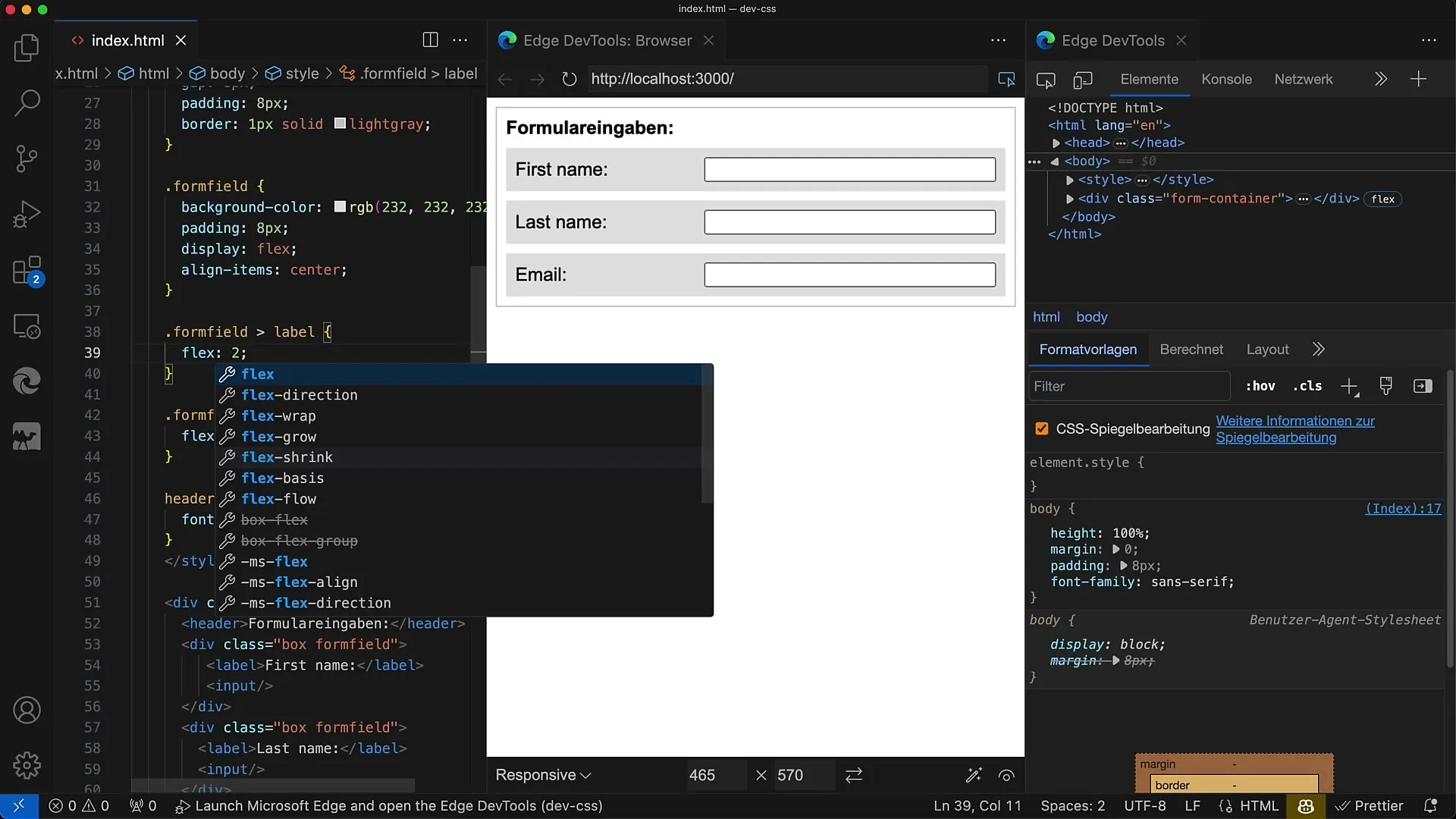
Task: Add a new DevTools tab with plus
Action: pos(1419,79)
